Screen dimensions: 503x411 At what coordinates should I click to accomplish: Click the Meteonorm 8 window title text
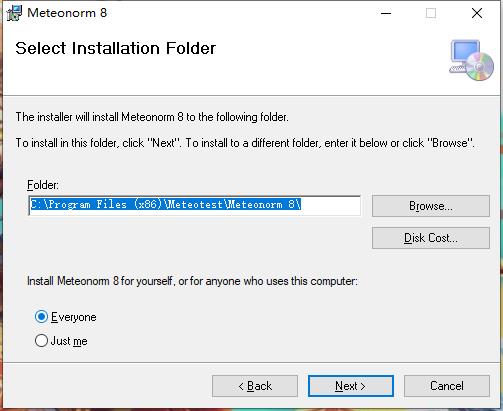67,13
